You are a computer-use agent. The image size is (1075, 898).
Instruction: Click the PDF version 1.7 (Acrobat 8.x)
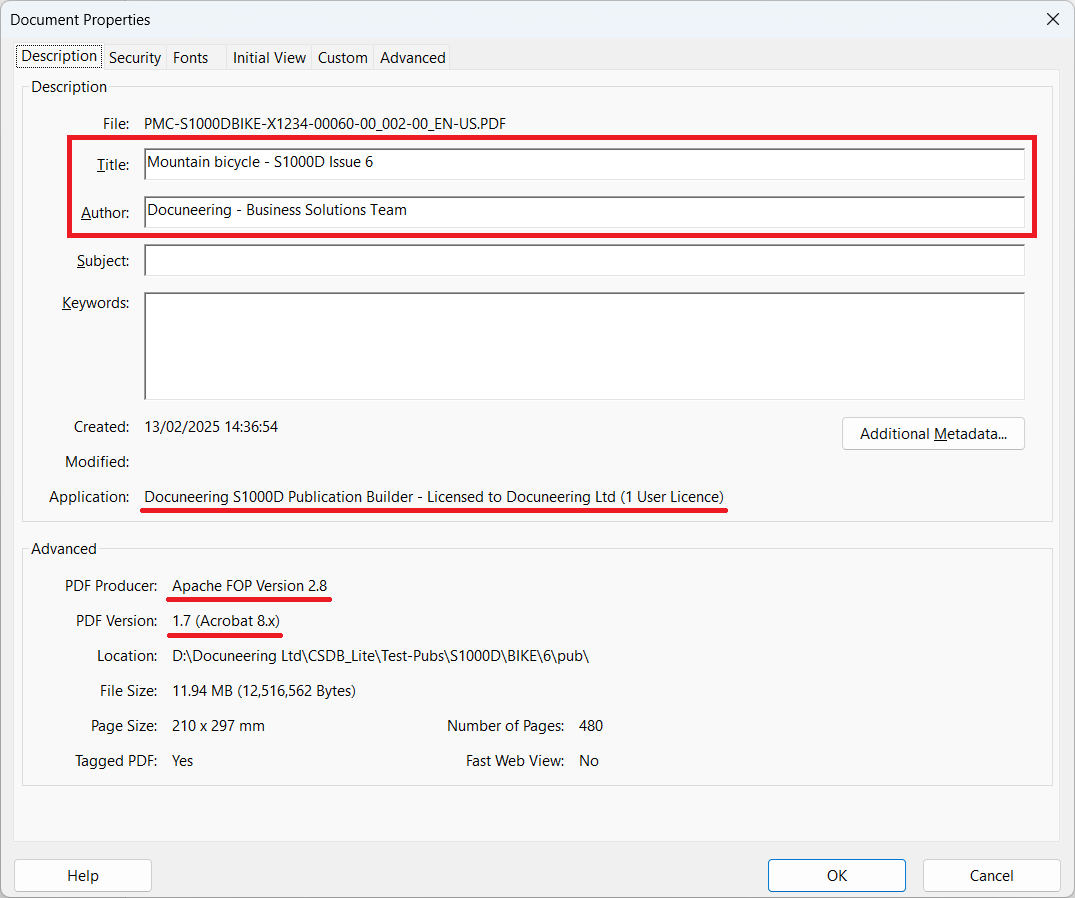tap(226, 621)
